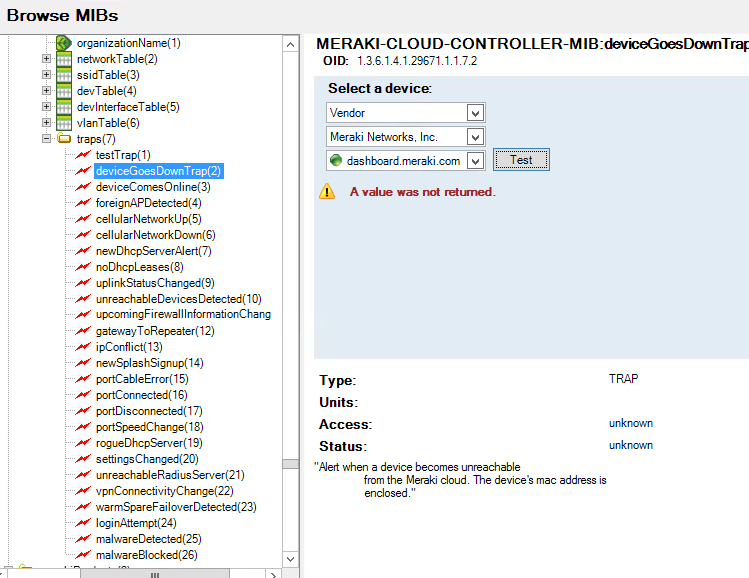Screen dimensions: 749x578
Task: Expand the devInterfaceTable(5) node
Action: [46, 107]
